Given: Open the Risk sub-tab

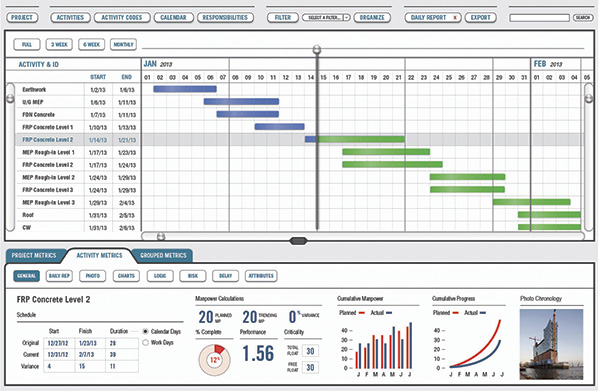Looking at the screenshot, I should tap(193, 276).
